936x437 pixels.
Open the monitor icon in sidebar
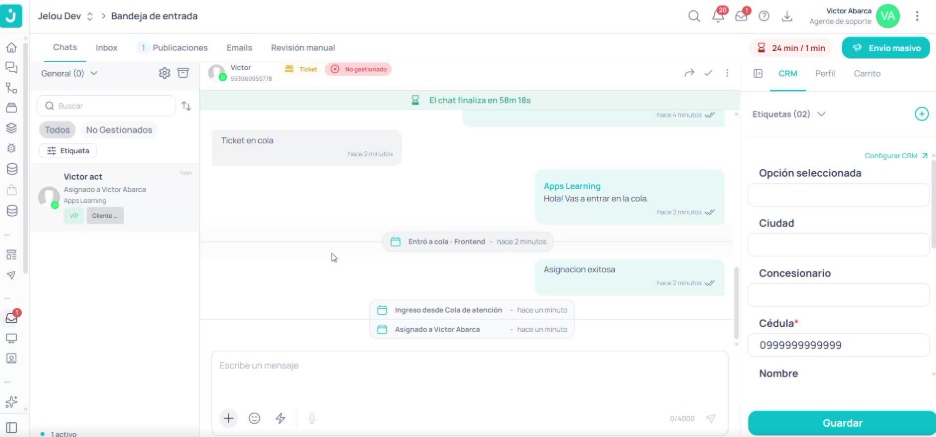11,338
